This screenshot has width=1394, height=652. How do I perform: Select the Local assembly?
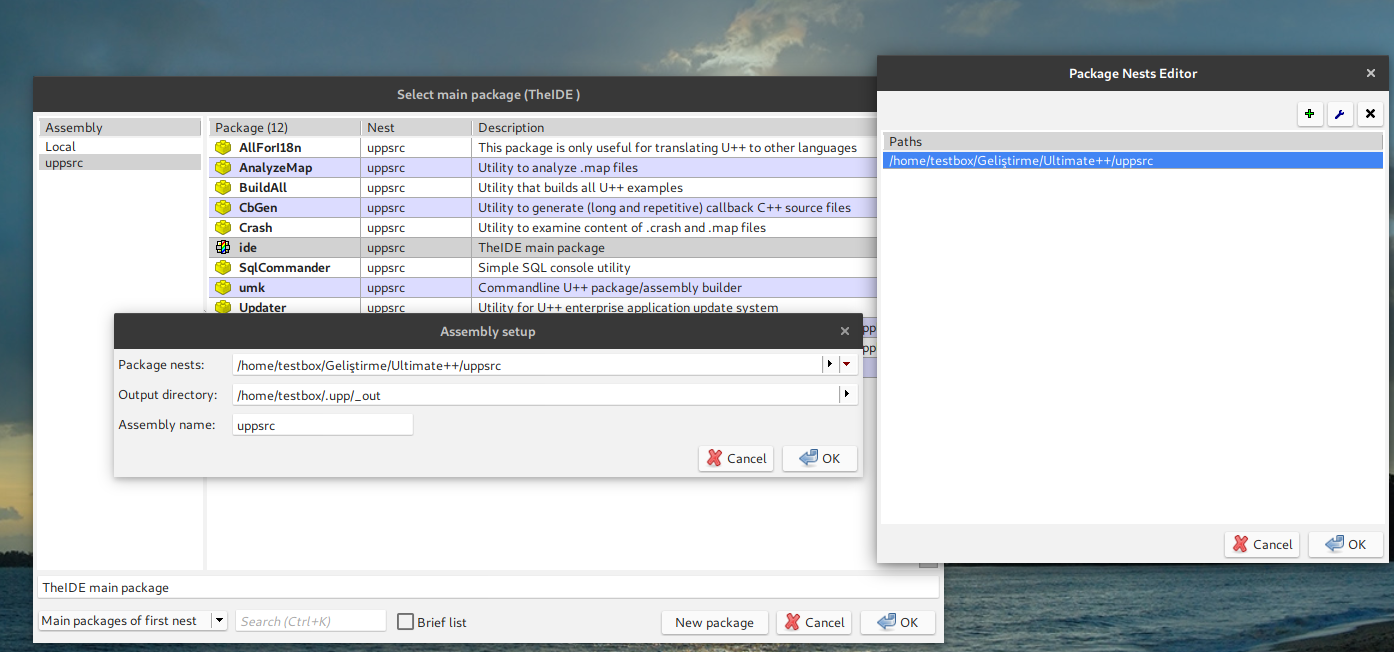tap(61, 147)
